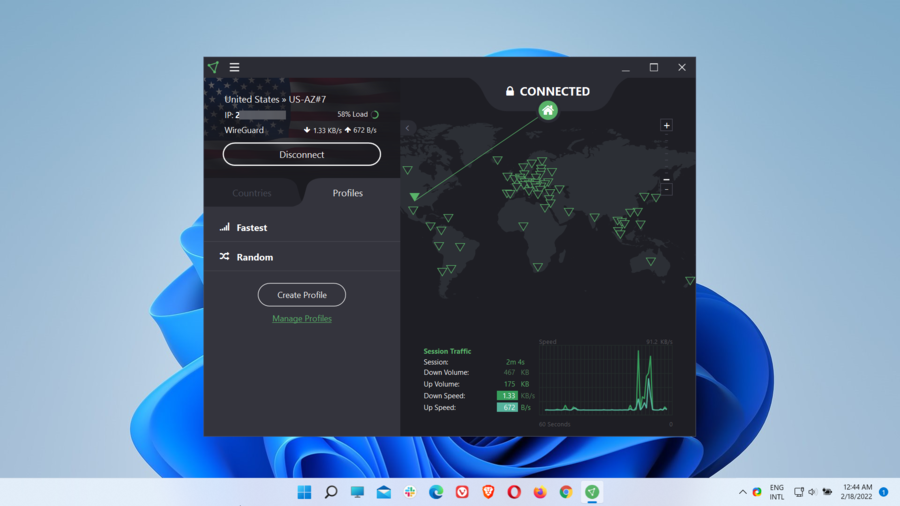Click the ProtonVPN logo in title bar
Image resolution: width=900 pixels, height=506 pixels.
point(213,68)
